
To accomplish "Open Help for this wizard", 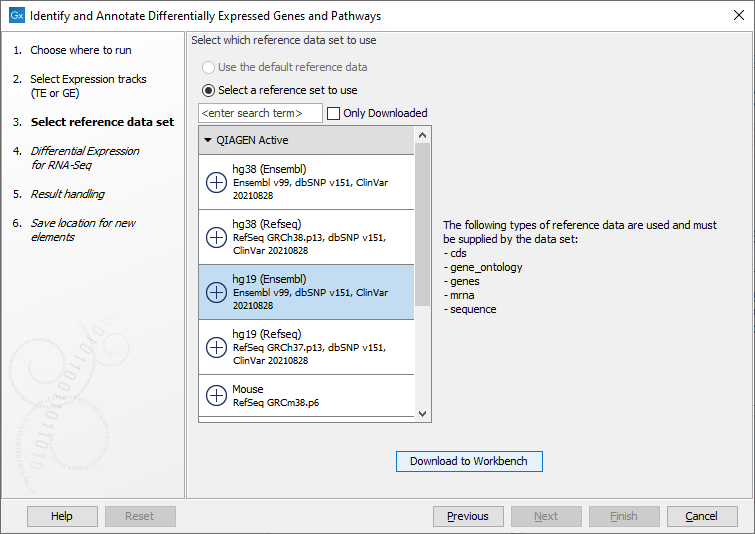I will coord(62,516).
